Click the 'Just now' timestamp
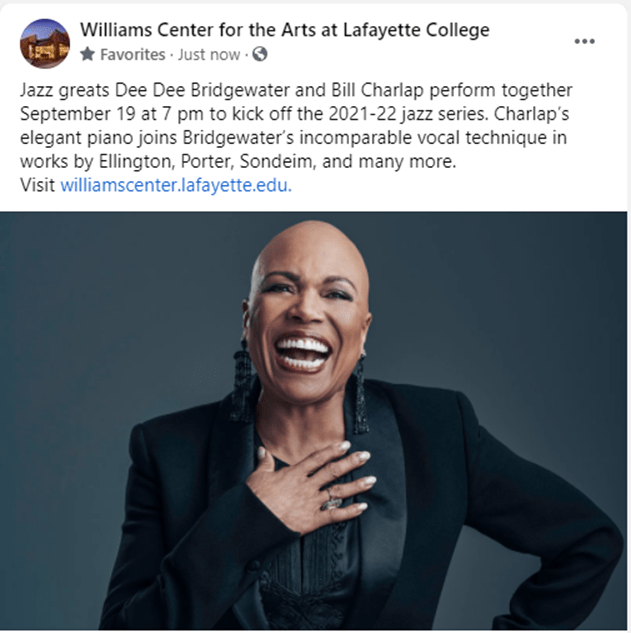Viewport: 631px width, 633px height. point(209,54)
